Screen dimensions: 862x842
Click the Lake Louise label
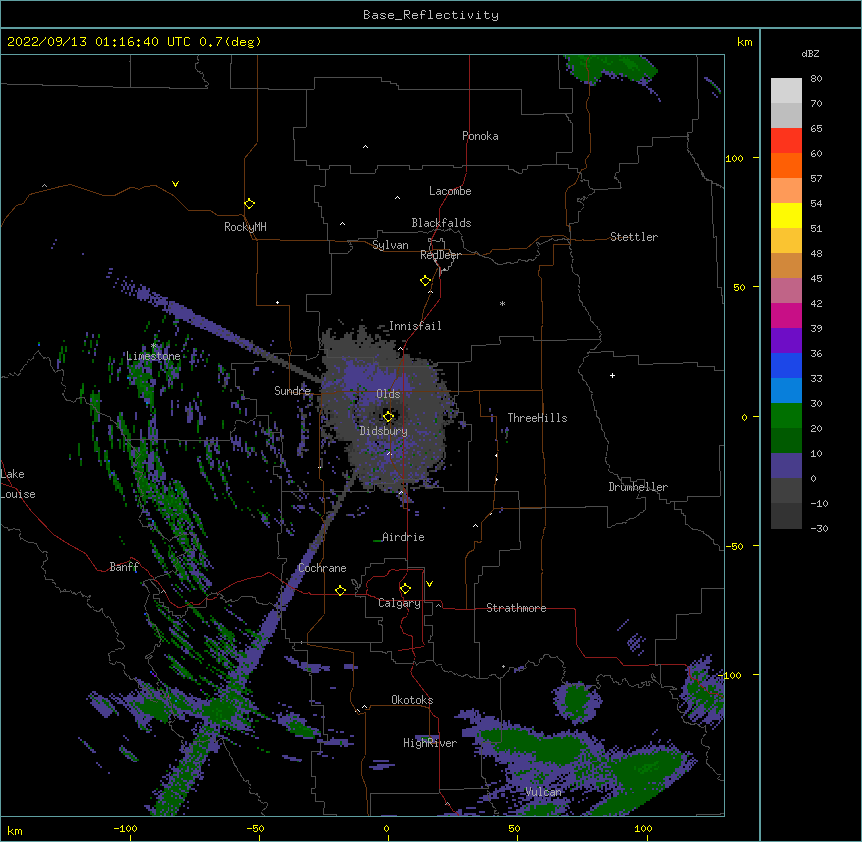pos(18,484)
